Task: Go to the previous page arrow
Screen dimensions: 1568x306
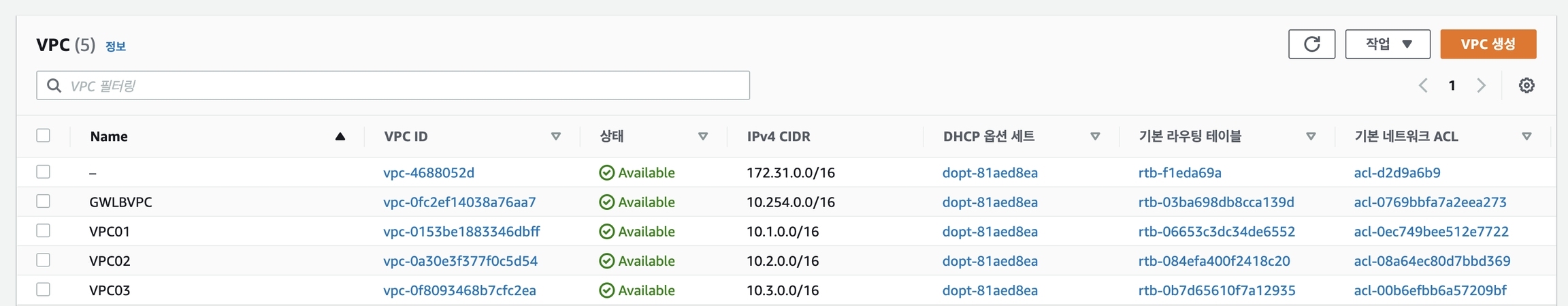Action: pyautogui.click(x=1423, y=85)
